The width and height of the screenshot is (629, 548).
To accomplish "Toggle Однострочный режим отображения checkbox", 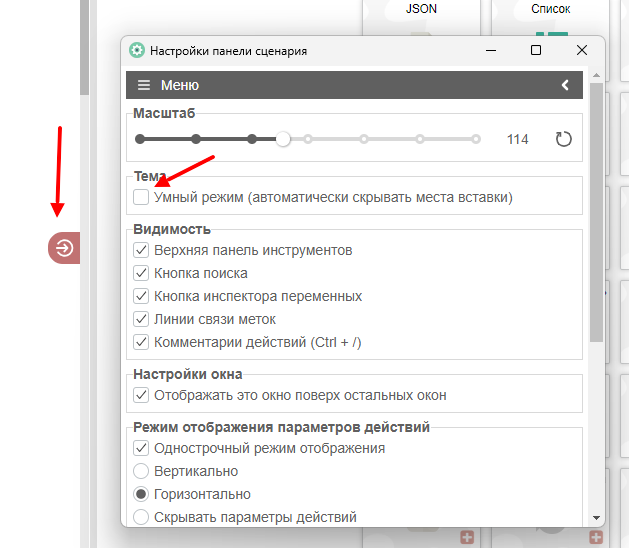I will point(141,448).
